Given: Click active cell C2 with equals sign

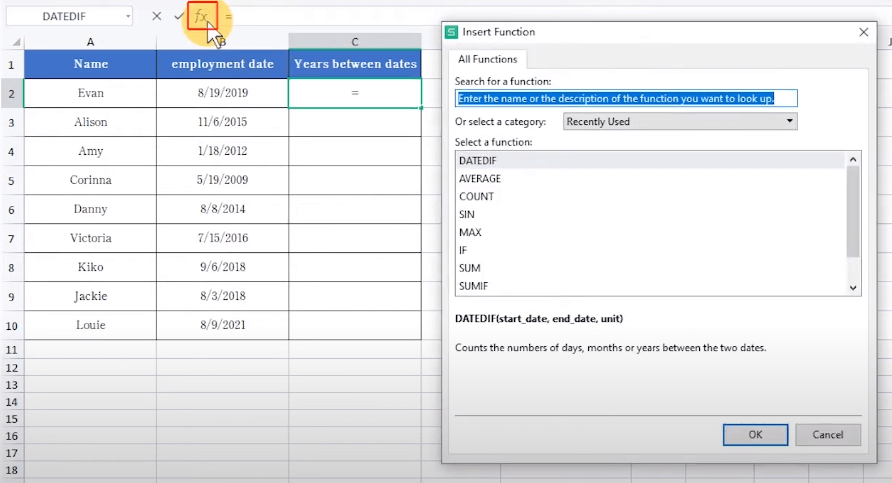Looking at the screenshot, I should 355,93.
